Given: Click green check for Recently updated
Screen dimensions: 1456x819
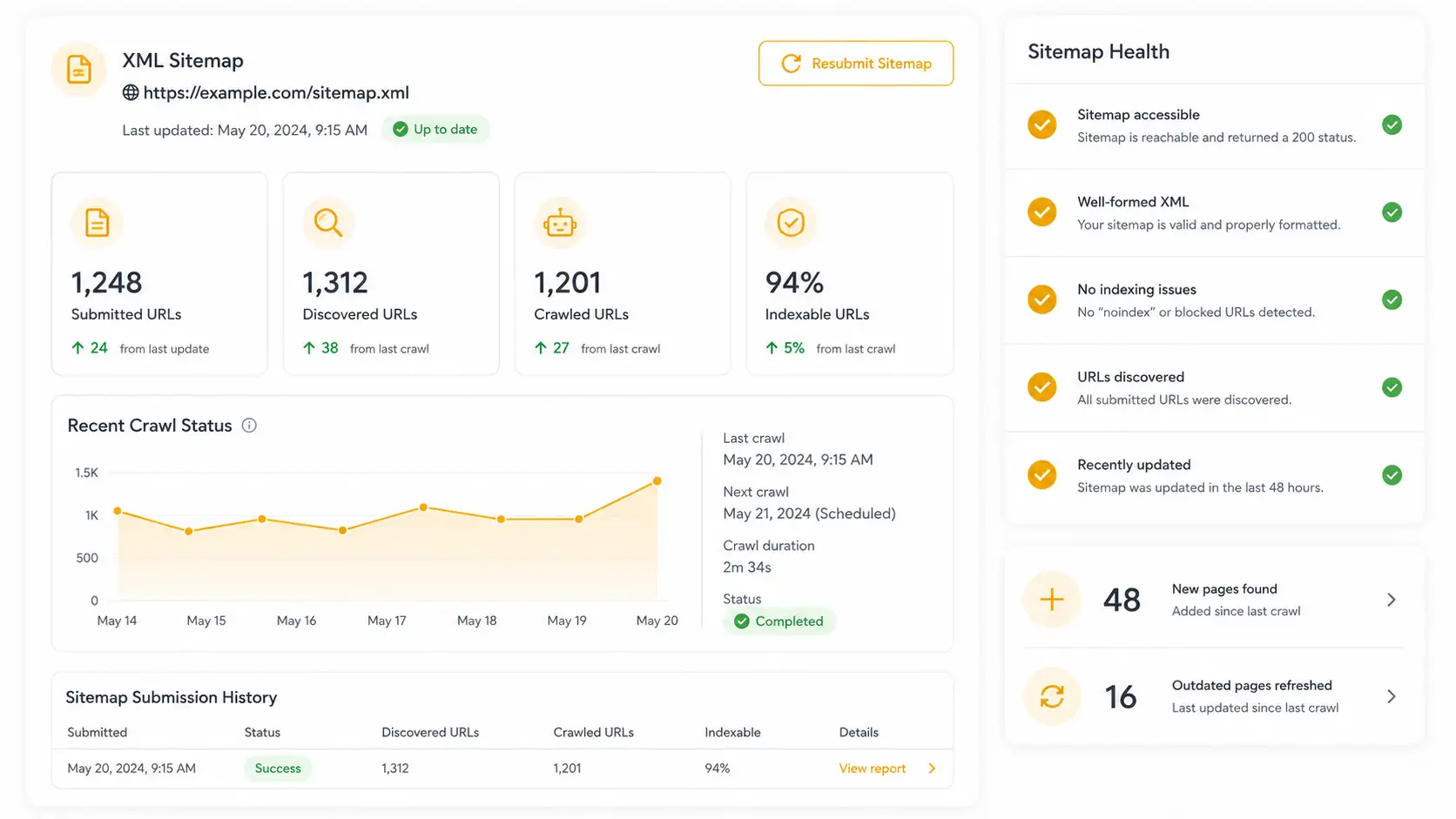Looking at the screenshot, I should tap(1392, 475).
